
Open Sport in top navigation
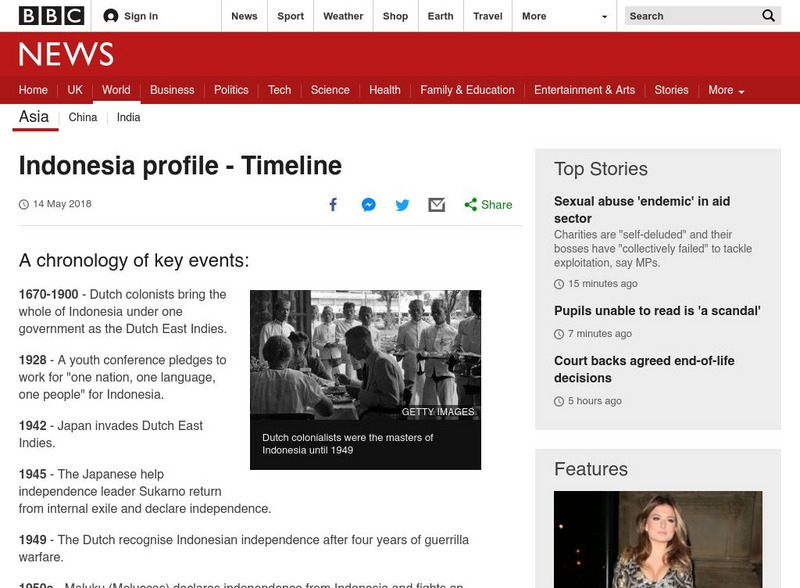click(290, 16)
